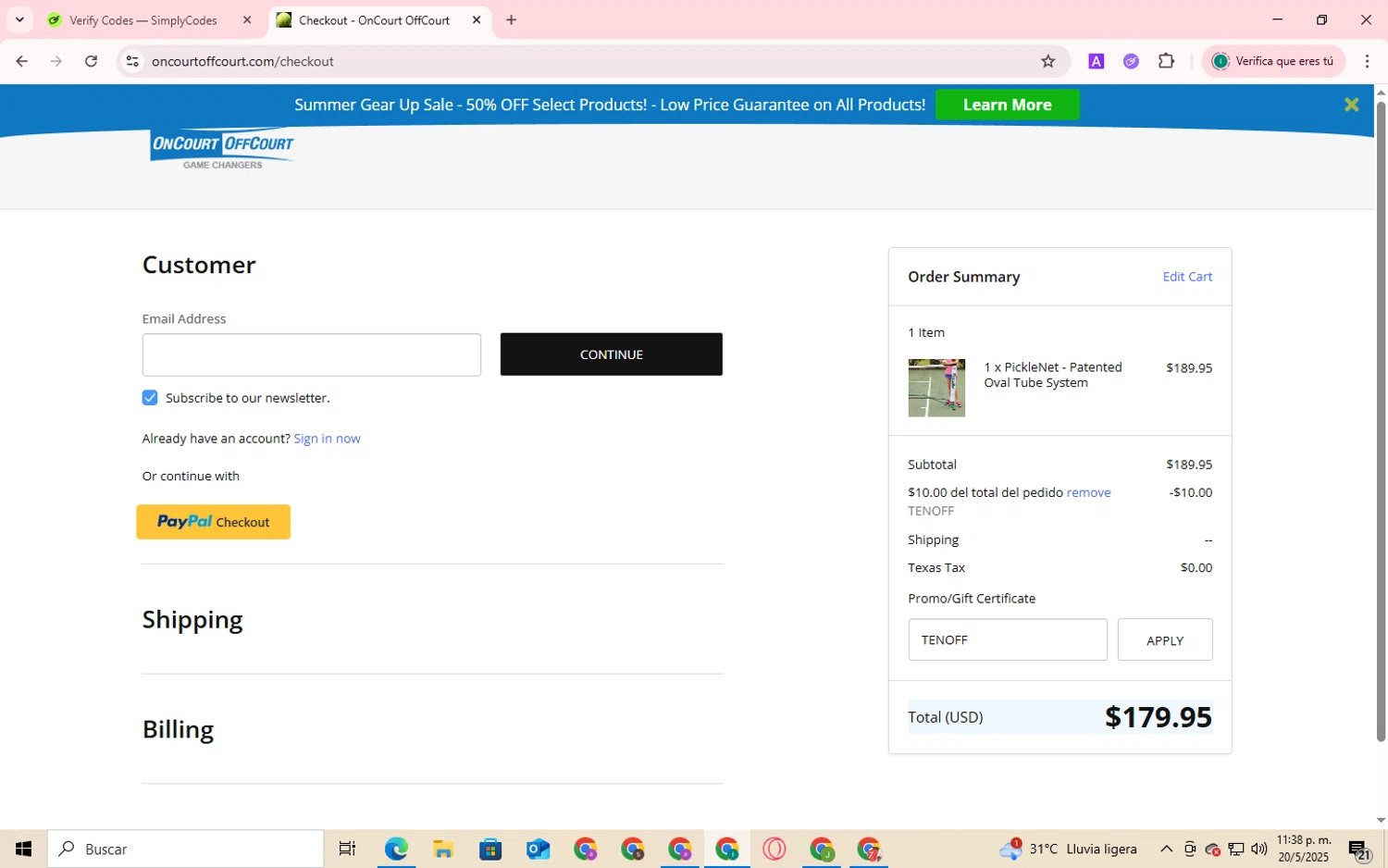Click the PickleNet - Patented Oval Tube System text

click(1053, 375)
